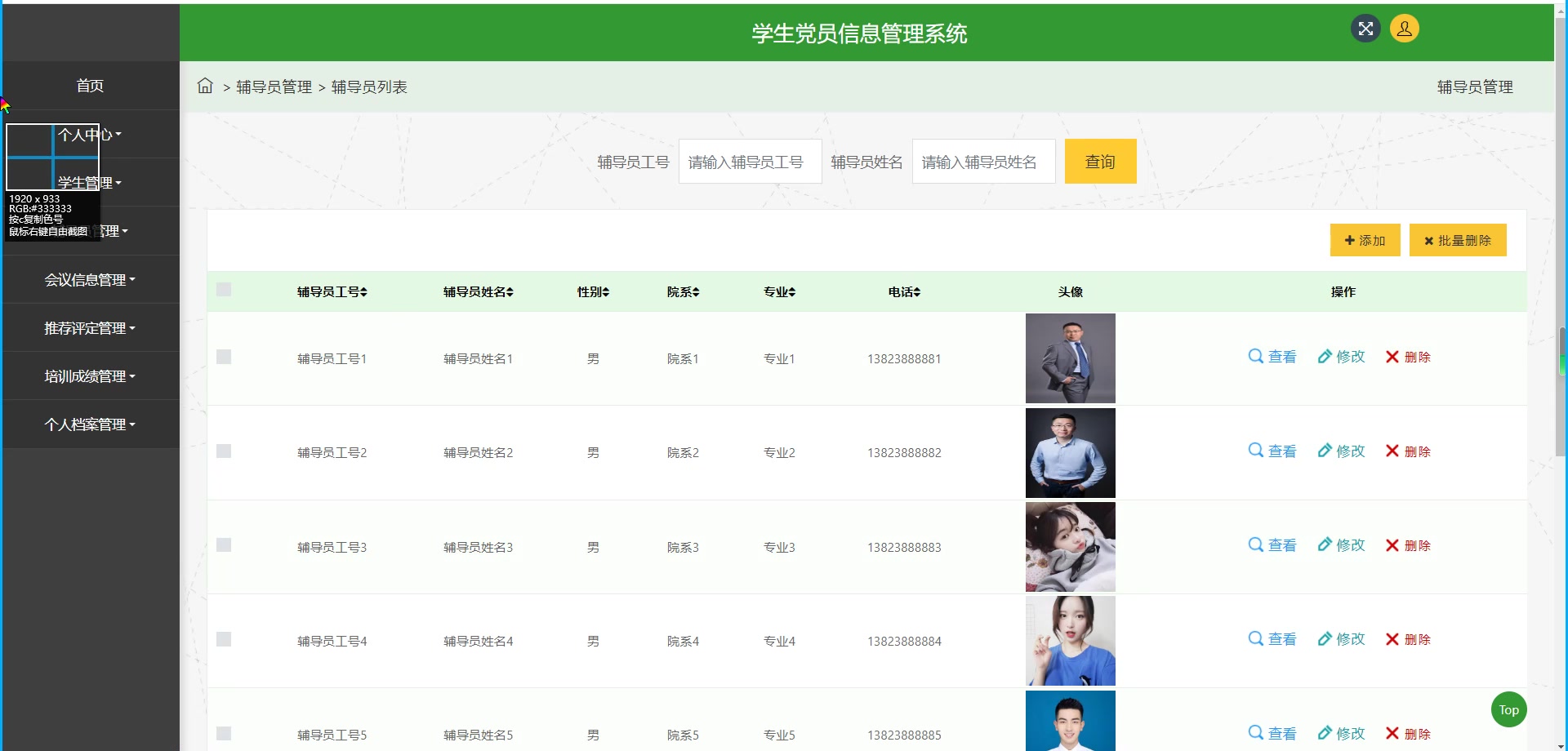Delete the 辅导员工号1 row
Image resolution: width=1568 pixels, height=751 pixels.
click(x=1408, y=357)
